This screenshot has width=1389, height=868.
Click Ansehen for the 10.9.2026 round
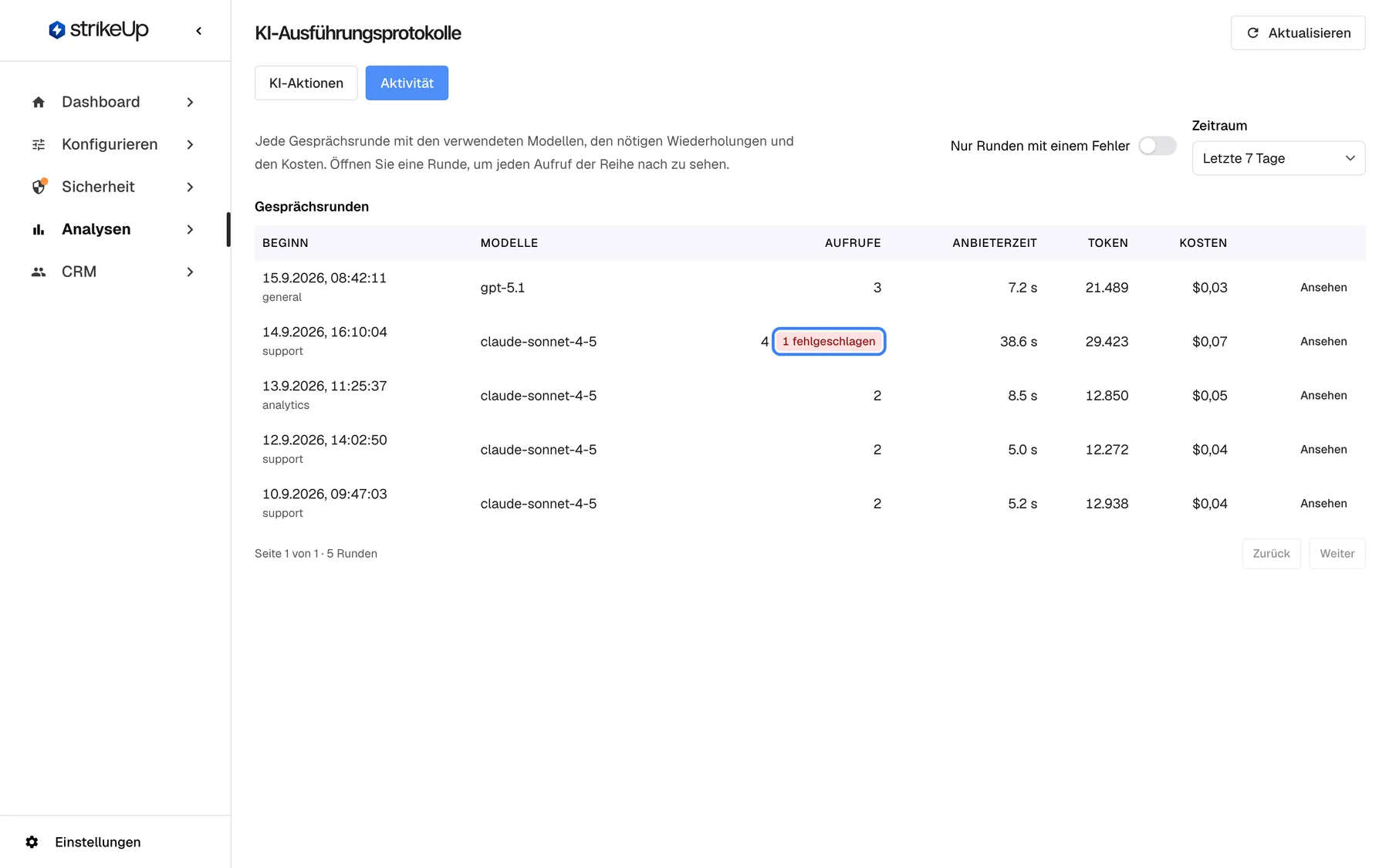[x=1323, y=503]
